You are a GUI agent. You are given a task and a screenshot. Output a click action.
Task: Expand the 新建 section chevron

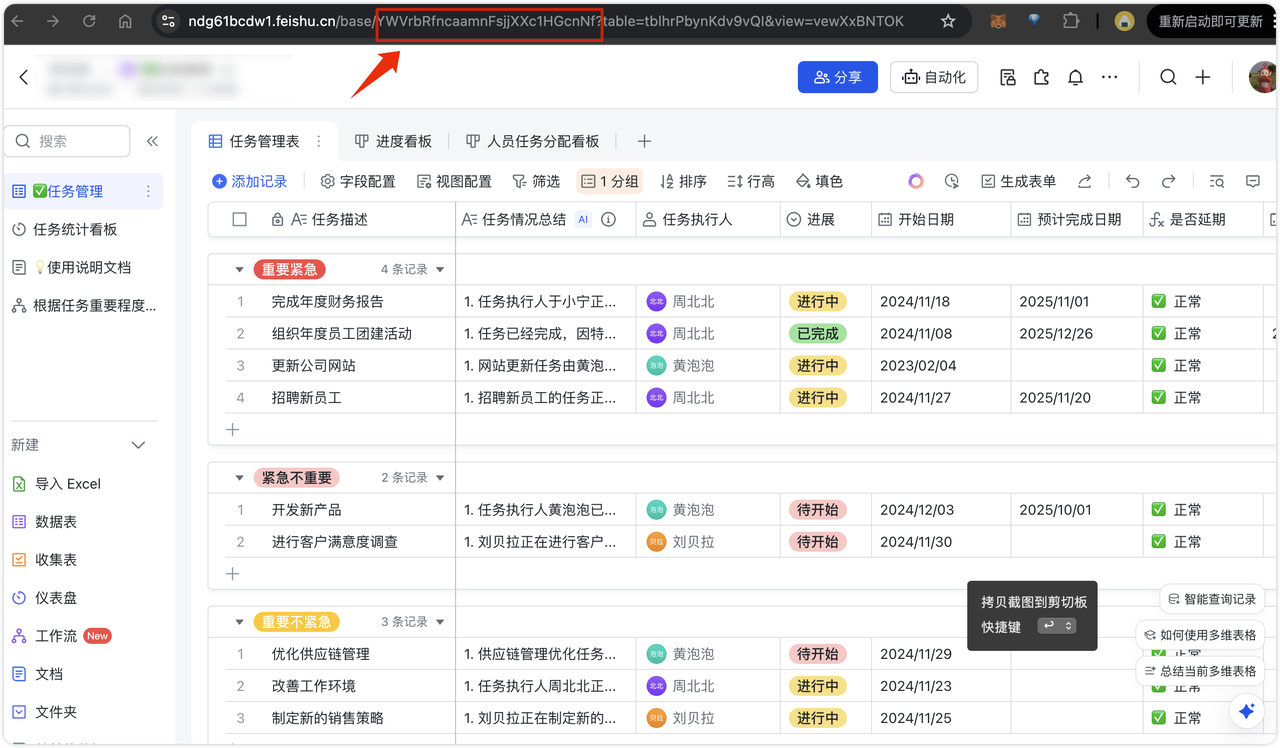(x=139, y=445)
